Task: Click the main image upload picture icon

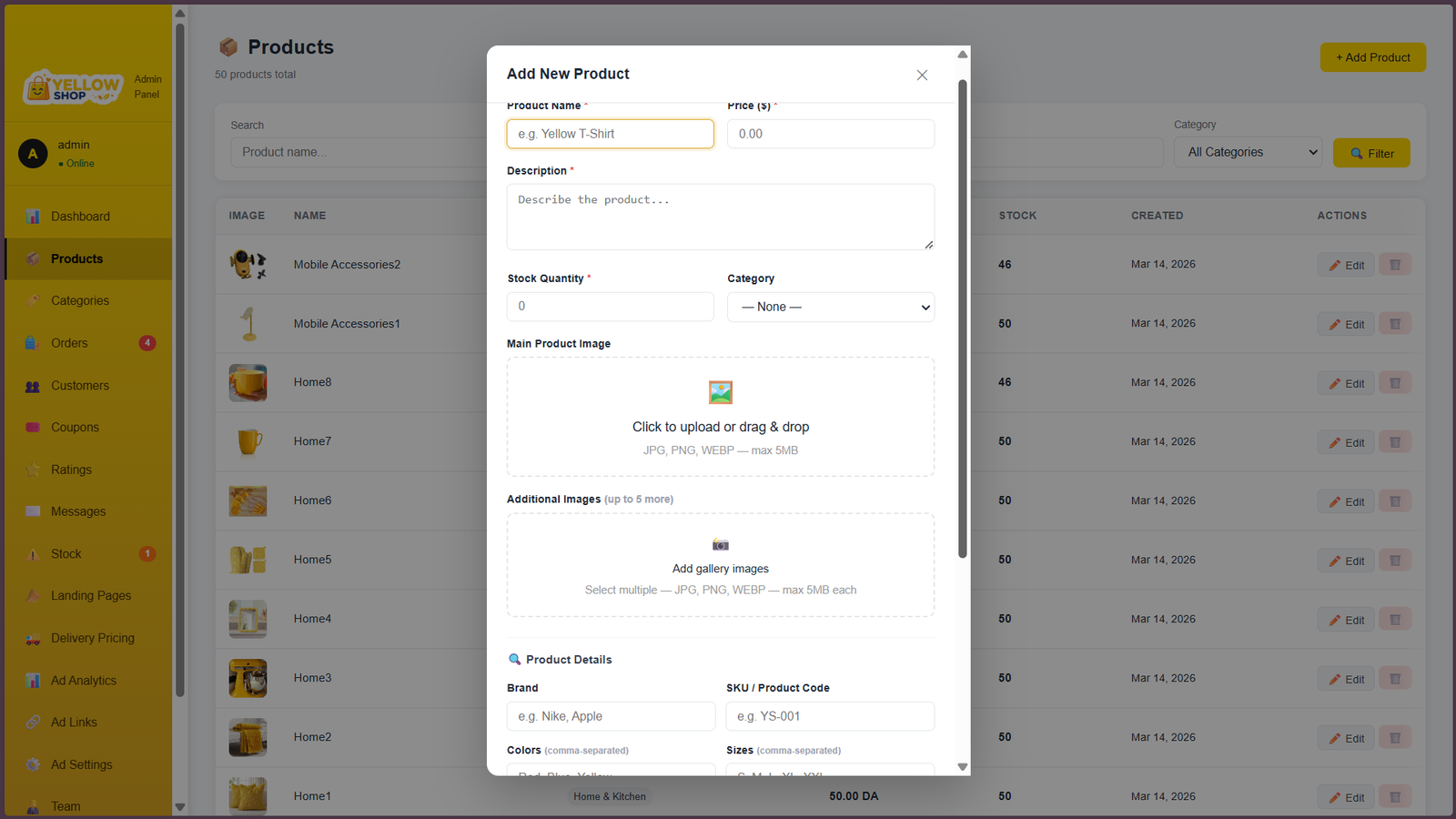Action: 720,392
